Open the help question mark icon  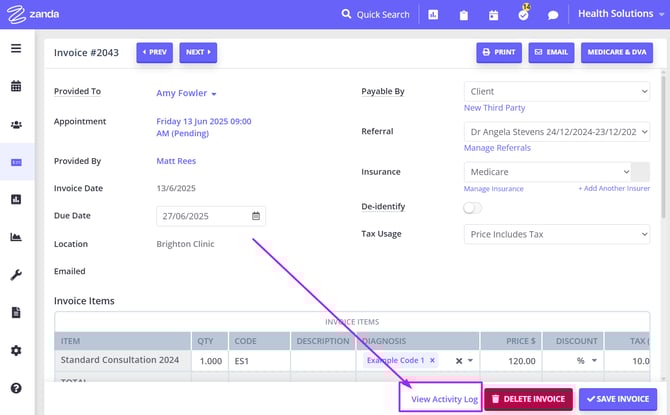click(x=16, y=388)
